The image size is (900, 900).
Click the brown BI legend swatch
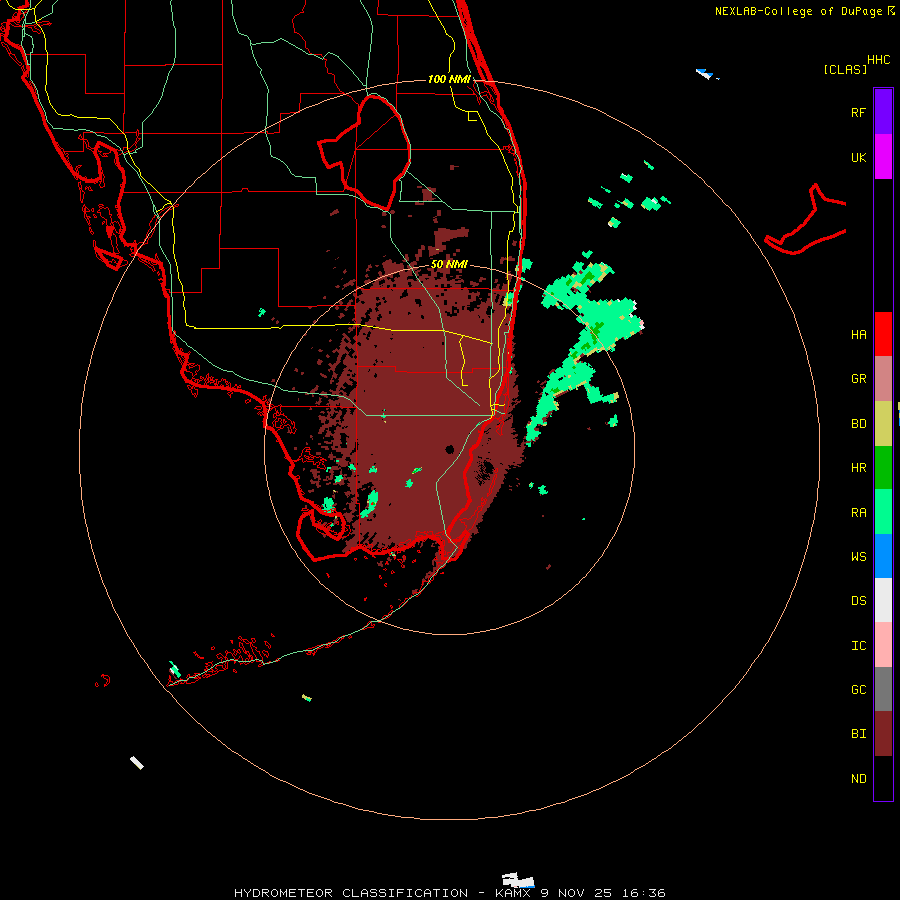click(x=883, y=734)
